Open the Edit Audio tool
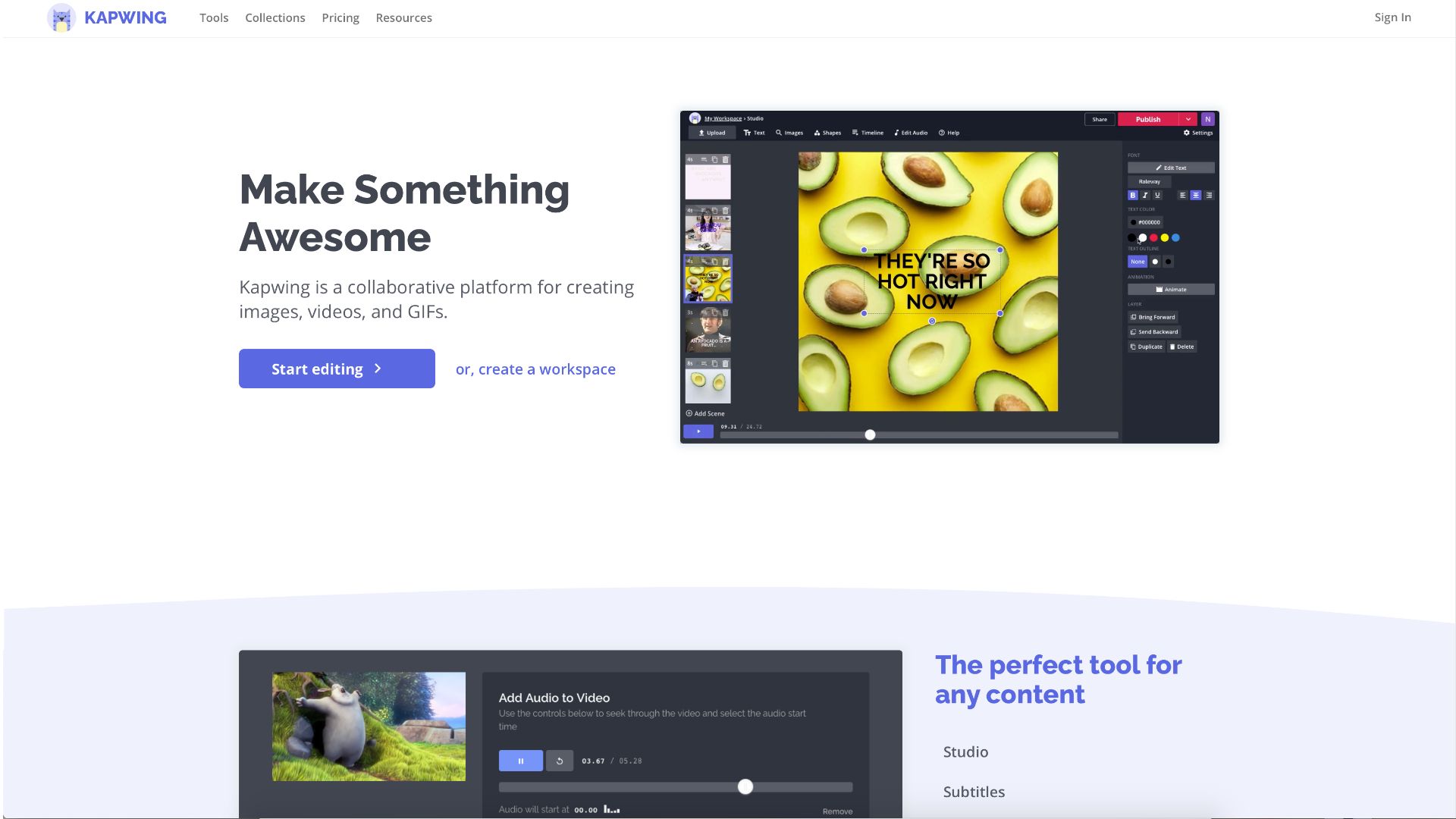 [x=911, y=133]
